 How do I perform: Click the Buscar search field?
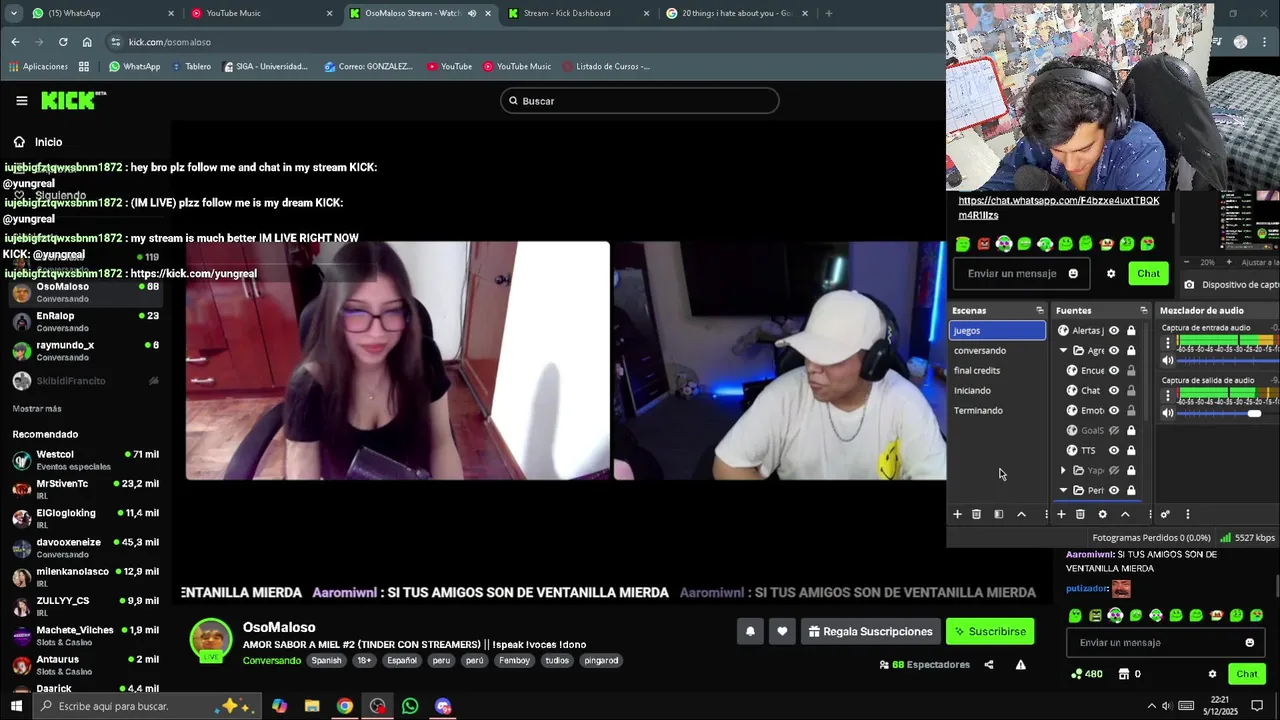(x=640, y=101)
